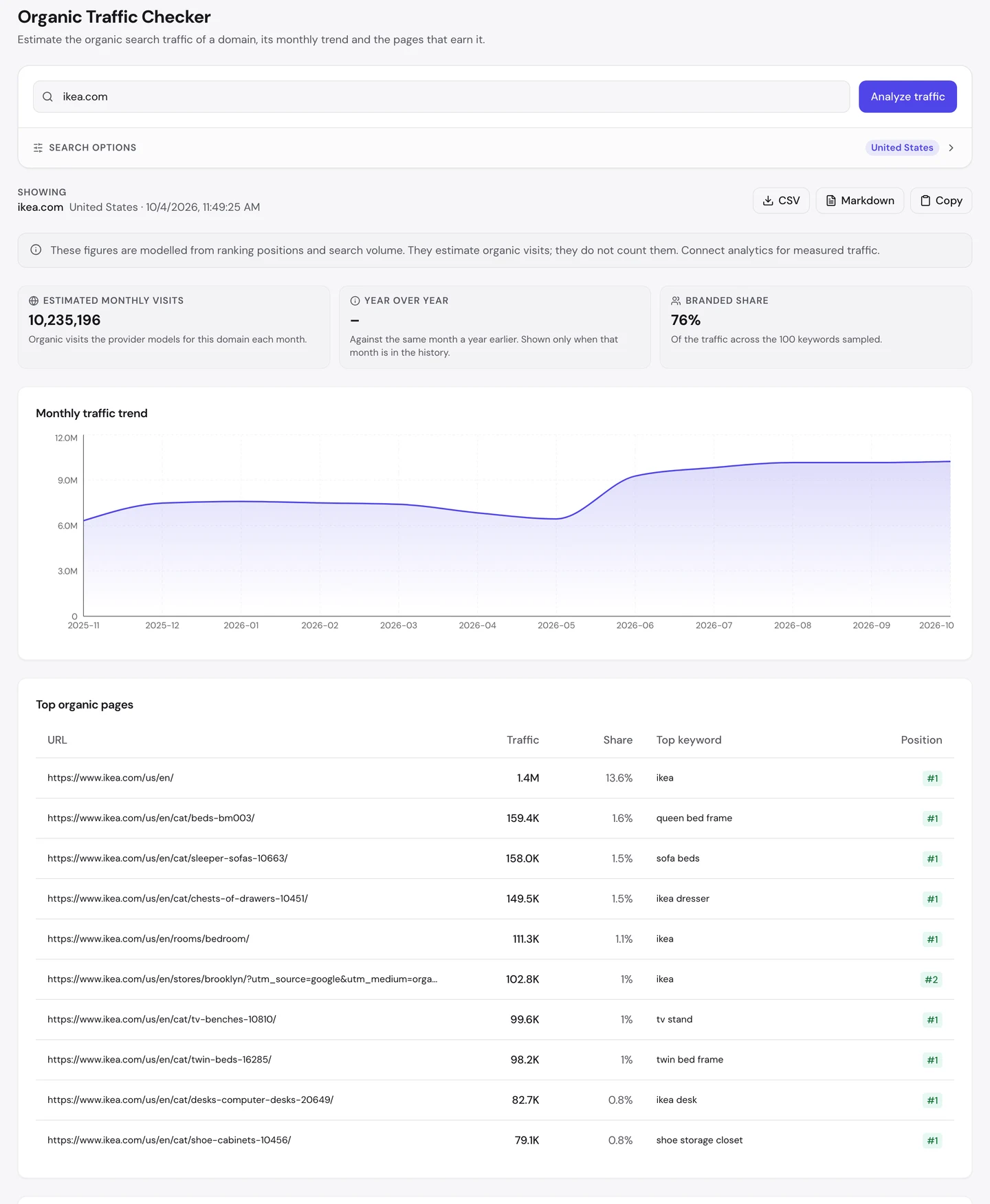Click the info icon in the modelled figures notice
The height and width of the screenshot is (1204, 990).
point(36,250)
